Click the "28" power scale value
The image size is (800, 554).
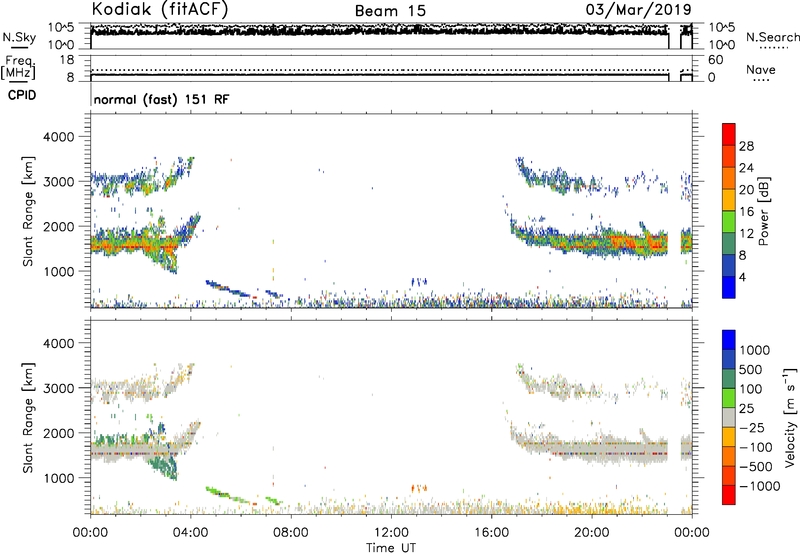[746, 146]
